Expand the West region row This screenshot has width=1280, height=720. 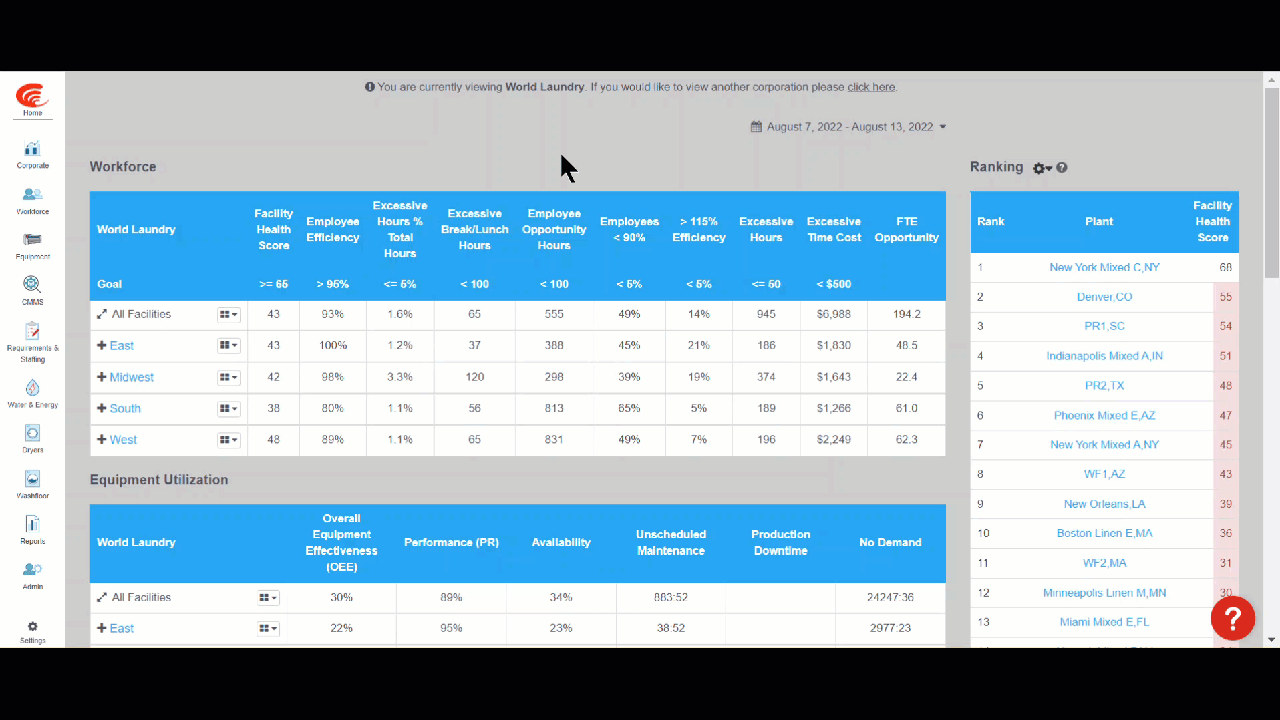[x=102, y=440]
